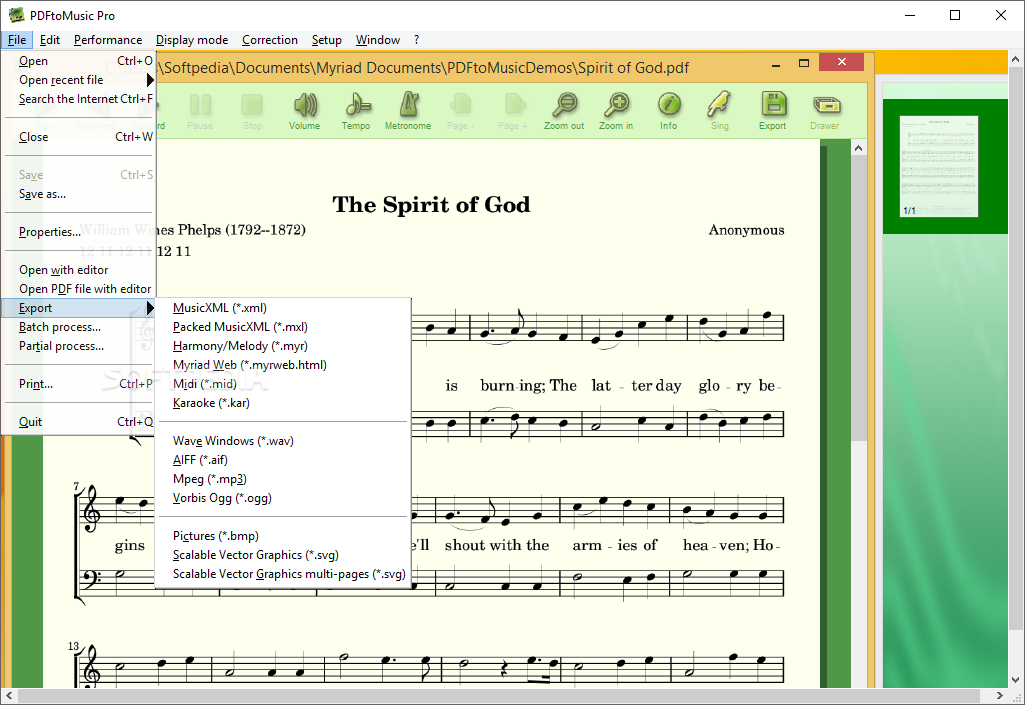
Task: Open the Info icon
Action: (x=669, y=105)
